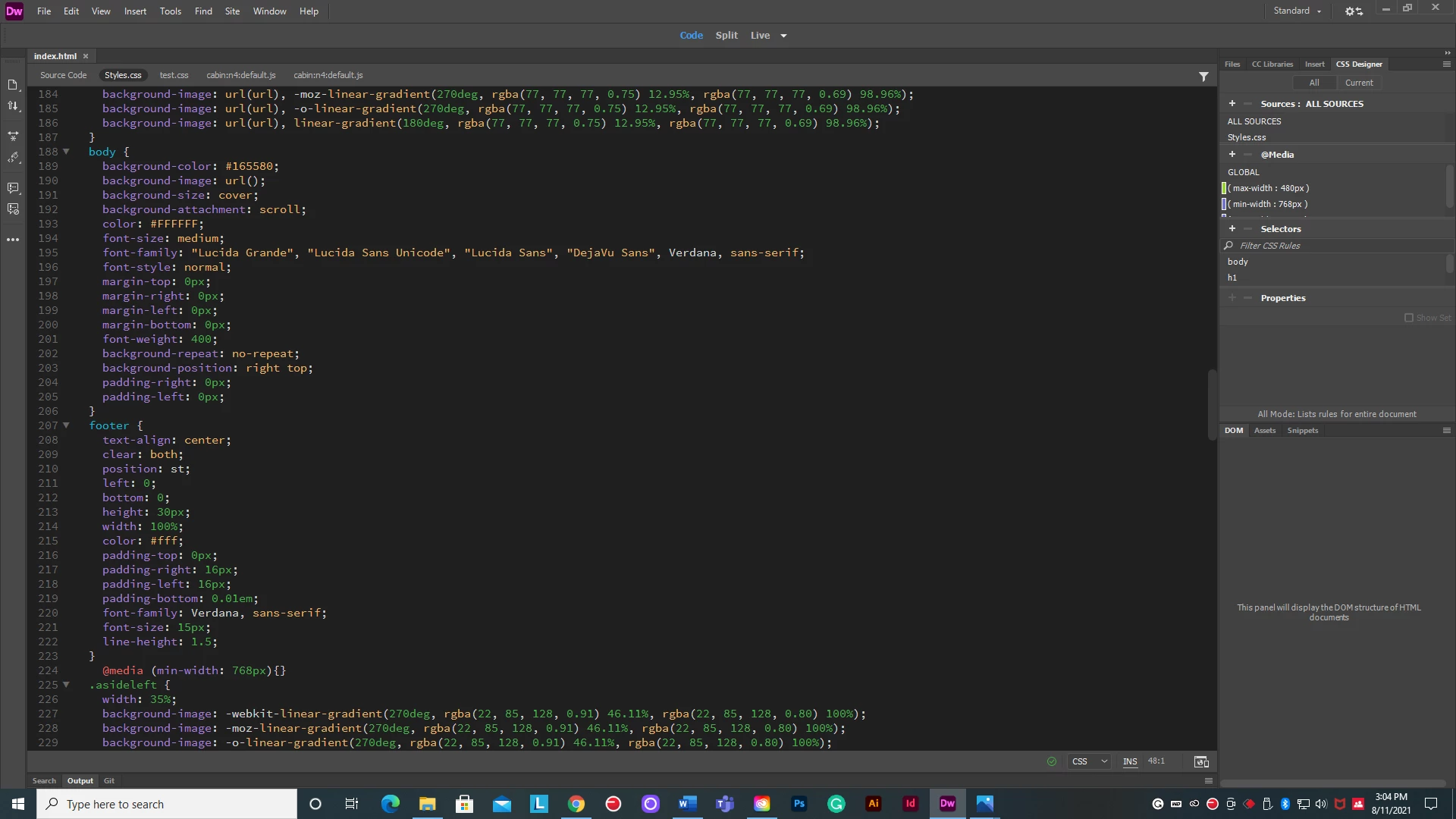Viewport: 1456px width, 819px height.
Task: Open the CSS language dropdown in status bar
Action: [1089, 761]
